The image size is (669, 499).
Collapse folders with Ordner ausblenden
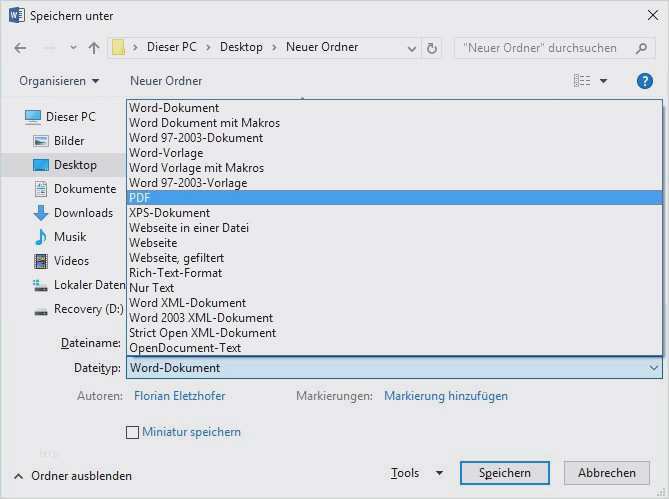point(73,476)
